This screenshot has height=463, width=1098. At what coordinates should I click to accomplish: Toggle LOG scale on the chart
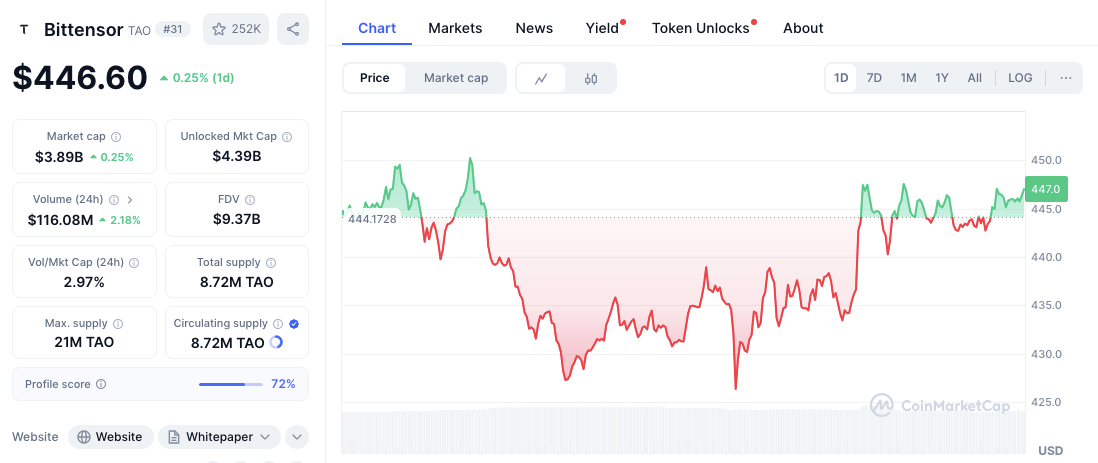[1020, 78]
